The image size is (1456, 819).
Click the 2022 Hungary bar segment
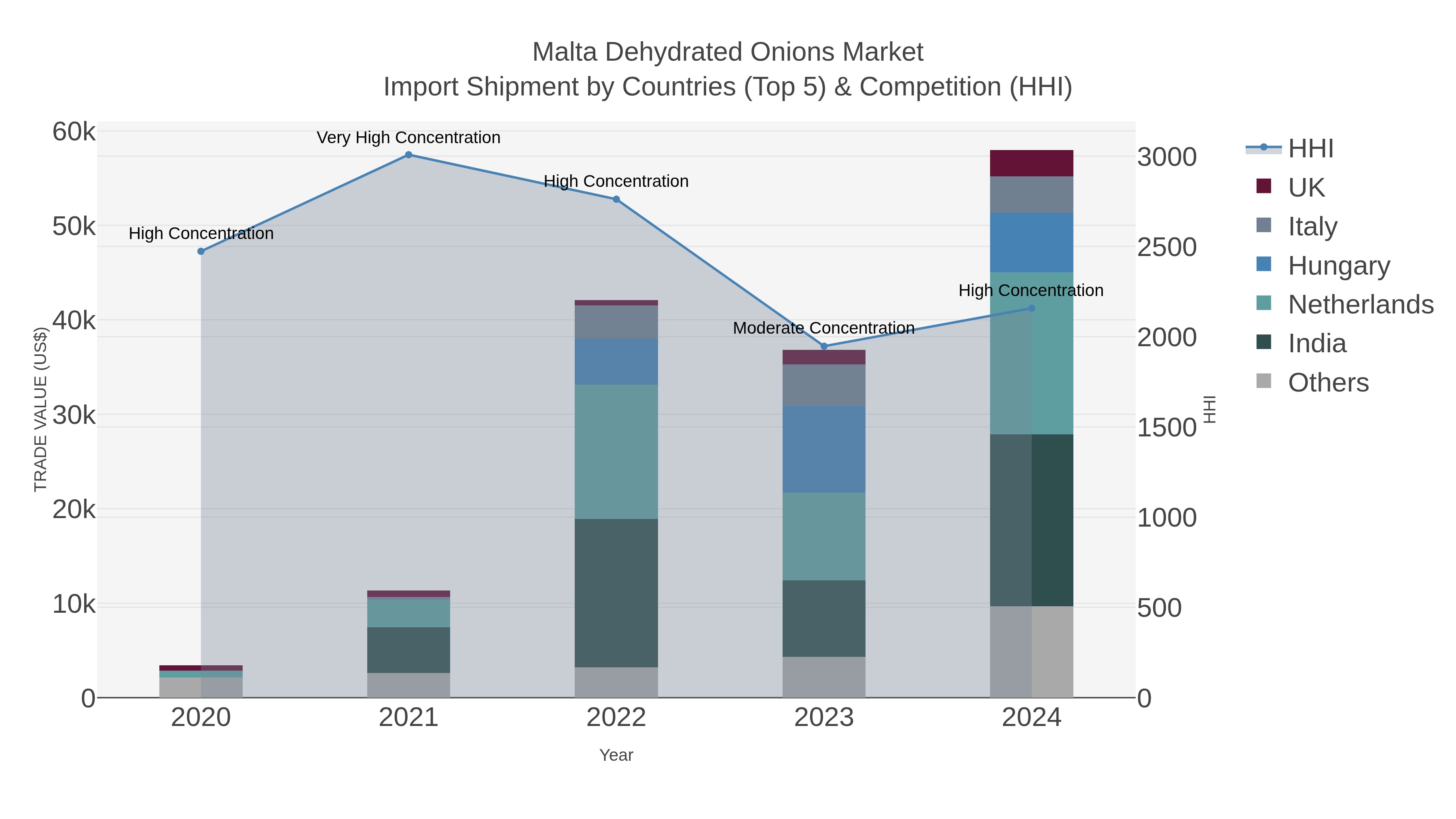[616, 362]
